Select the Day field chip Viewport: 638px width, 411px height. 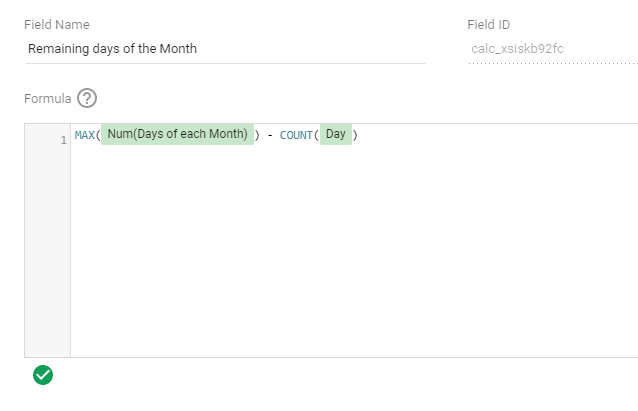335,135
